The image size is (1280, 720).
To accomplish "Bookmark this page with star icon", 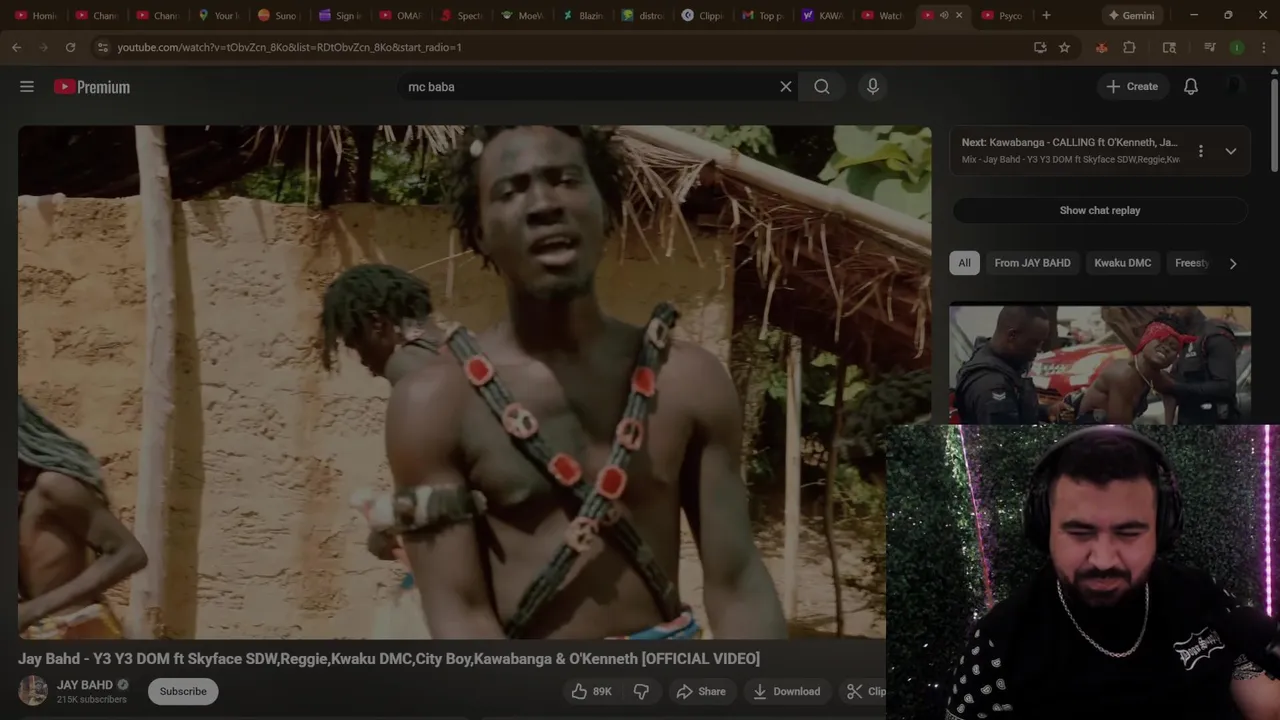I will click(x=1064, y=47).
